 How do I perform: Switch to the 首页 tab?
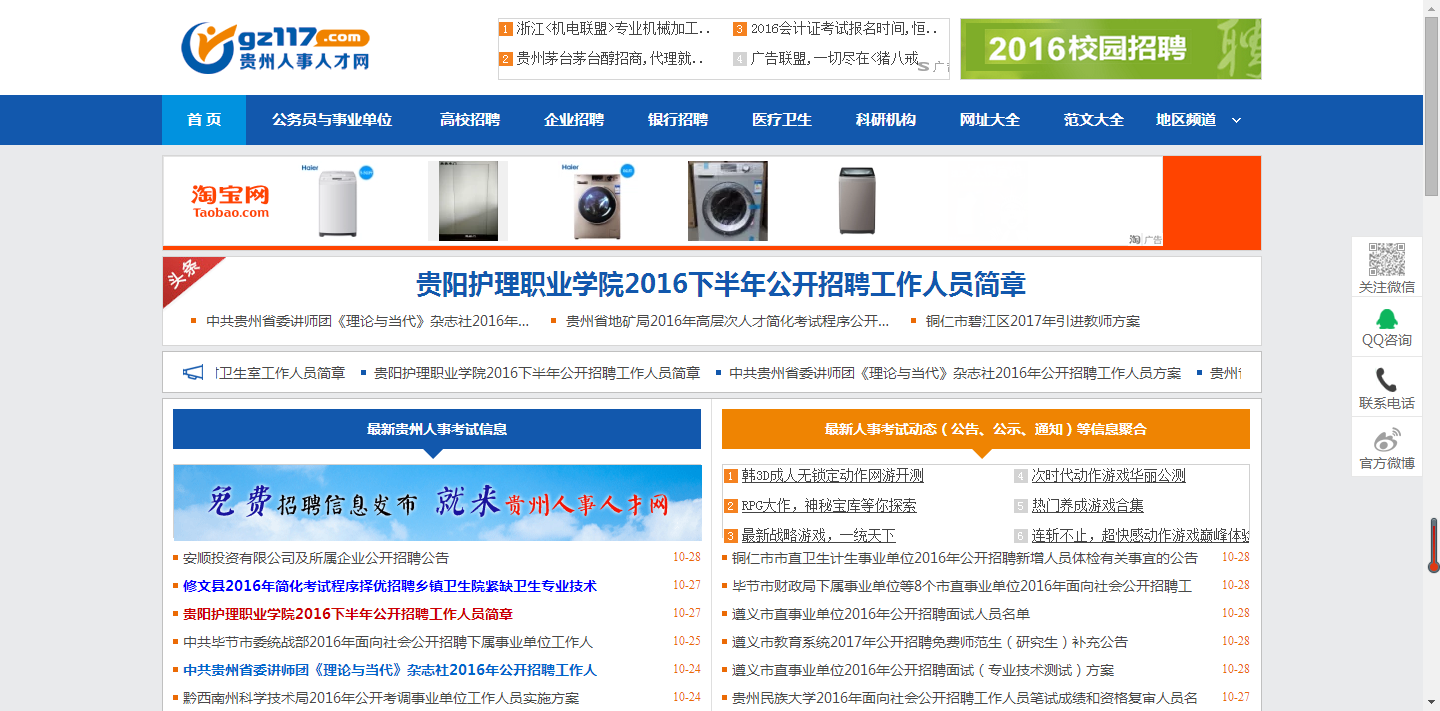(203, 120)
